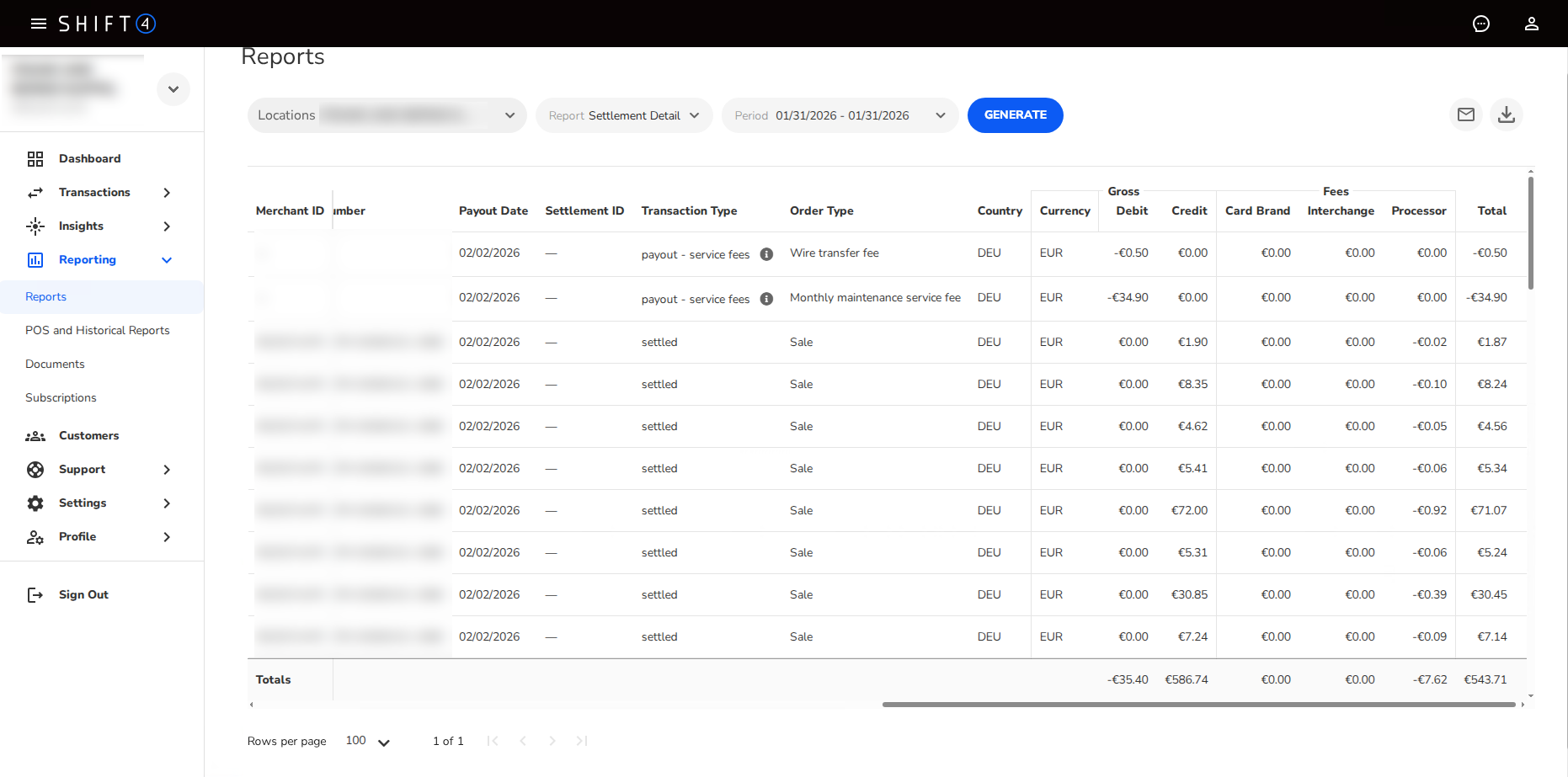The width and height of the screenshot is (1568, 777).
Task: Open the Locations dropdown
Action: pyautogui.click(x=387, y=115)
